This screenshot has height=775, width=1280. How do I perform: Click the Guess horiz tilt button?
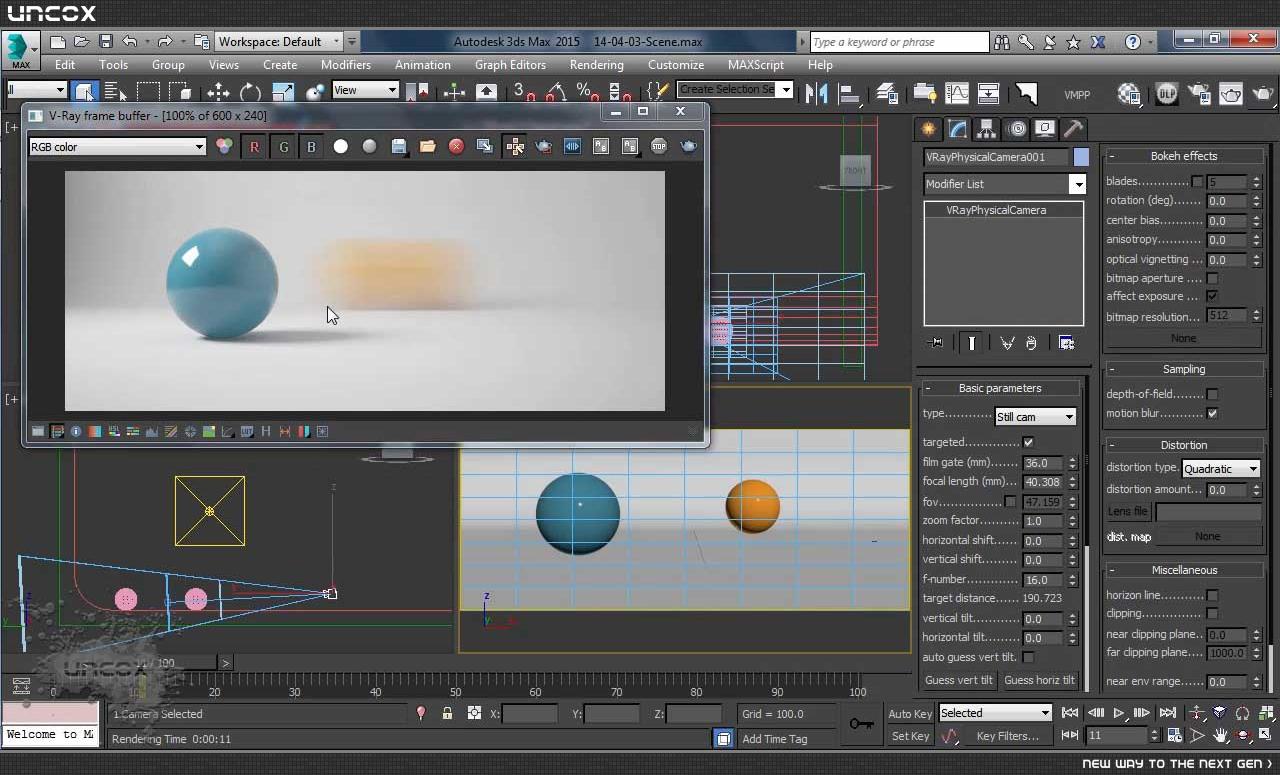(x=1039, y=680)
